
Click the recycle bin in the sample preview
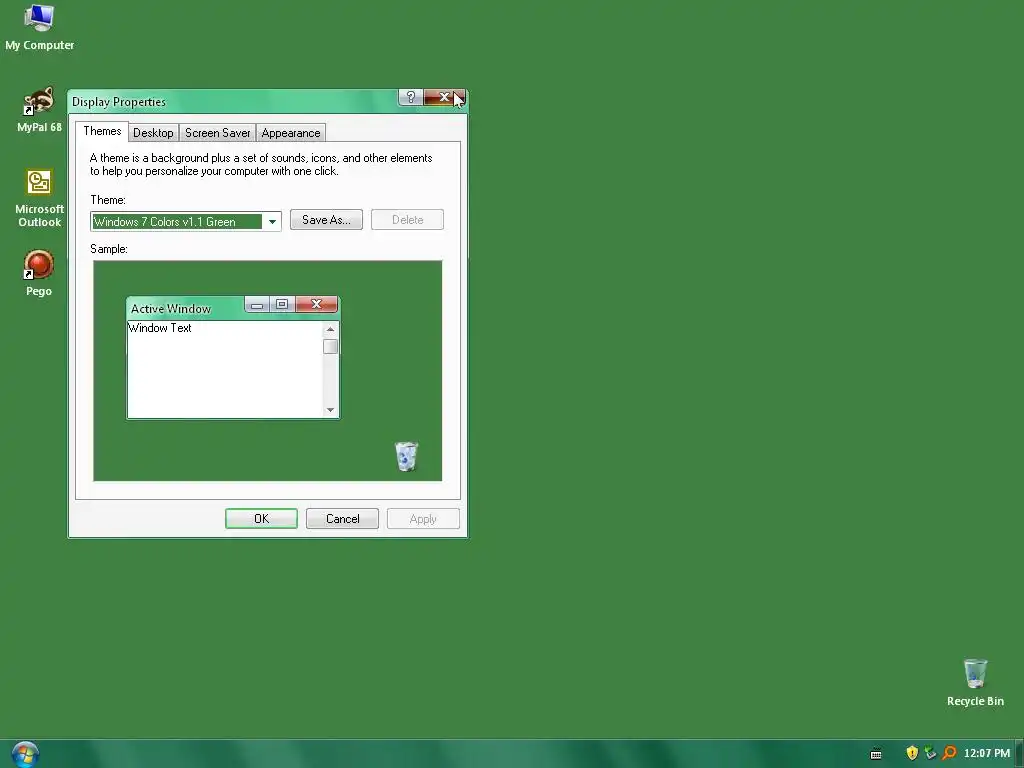406,456
